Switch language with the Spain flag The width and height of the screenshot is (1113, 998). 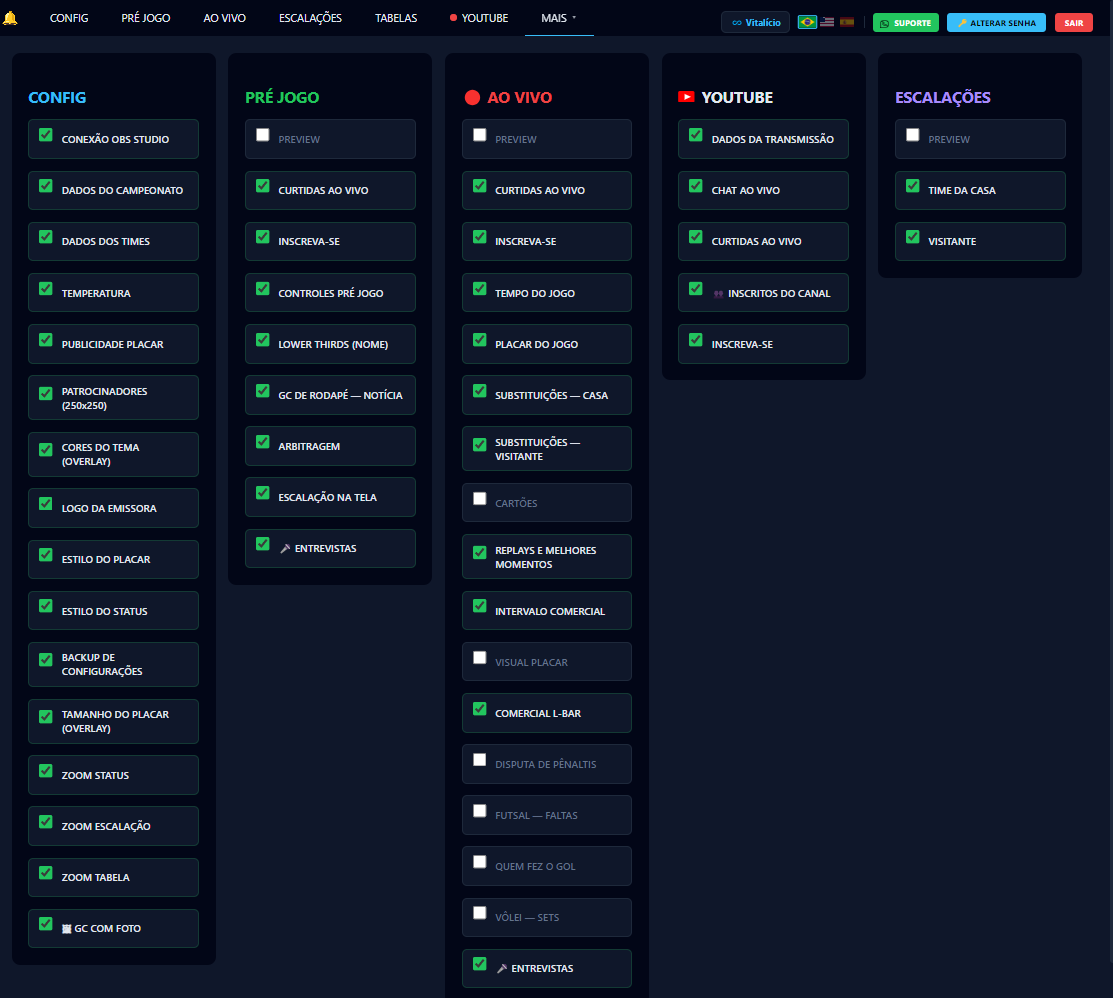(847, 22)
